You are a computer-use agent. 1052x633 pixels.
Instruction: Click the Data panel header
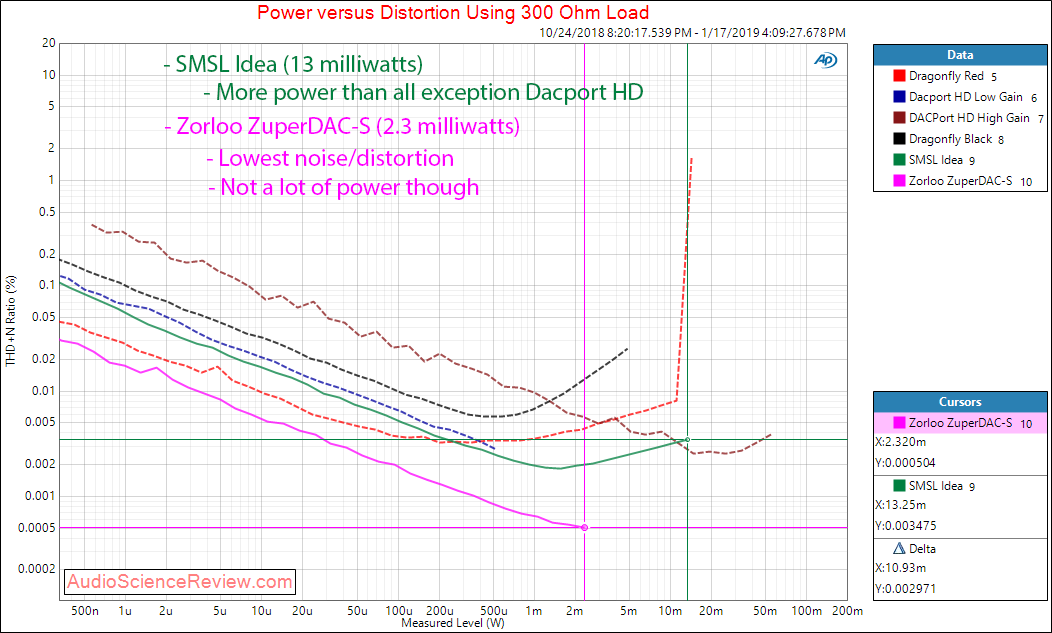point(960,55)
